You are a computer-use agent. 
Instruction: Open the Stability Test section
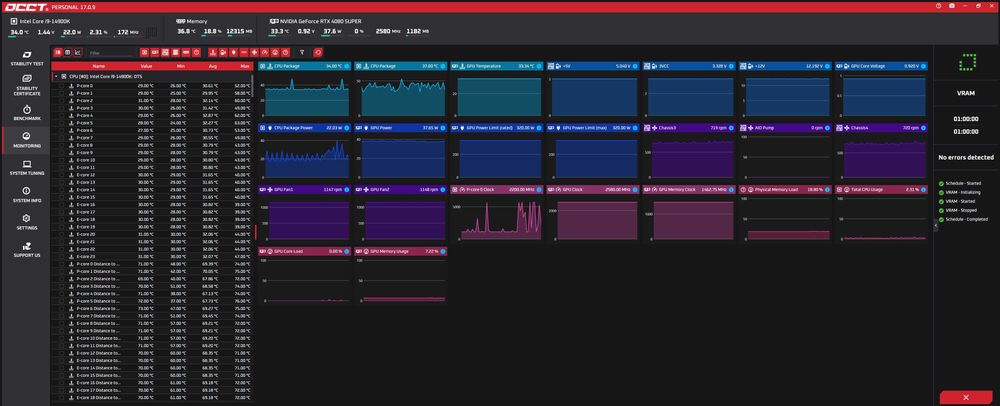26,59
